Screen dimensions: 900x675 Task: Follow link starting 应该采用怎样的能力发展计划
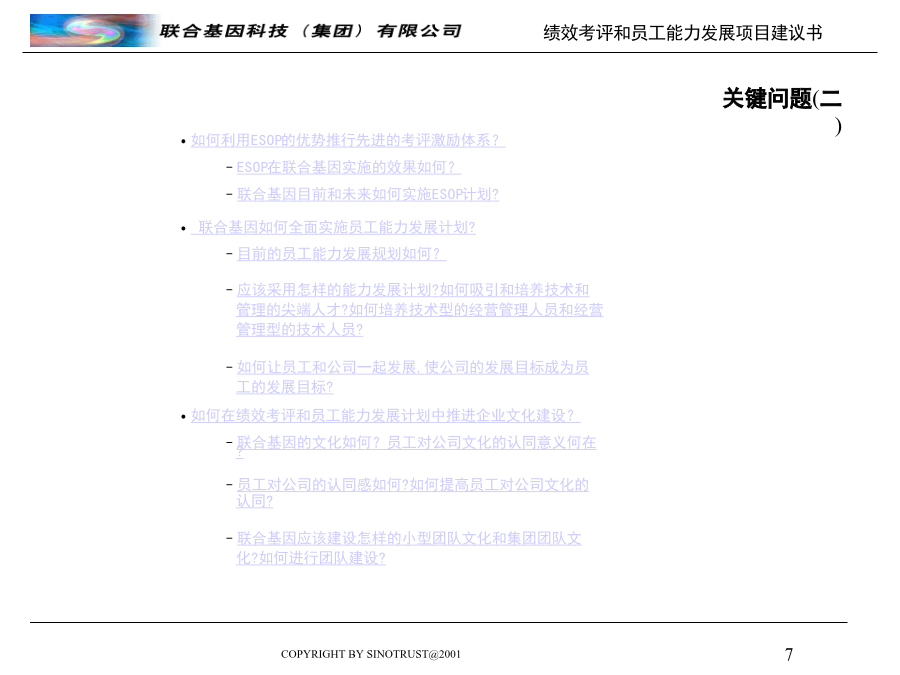click(420, 309)
